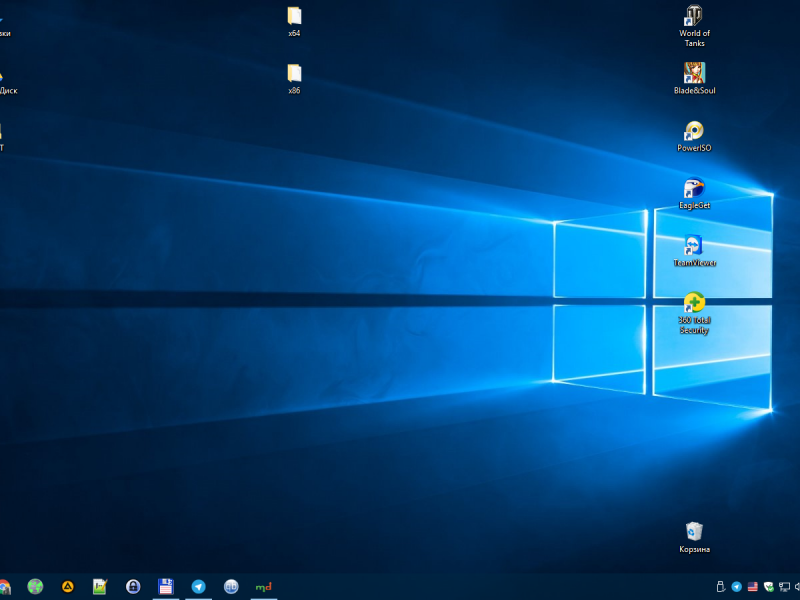Select the EagleGet desktop shortcut
The image size is (800, 600).
694,193
